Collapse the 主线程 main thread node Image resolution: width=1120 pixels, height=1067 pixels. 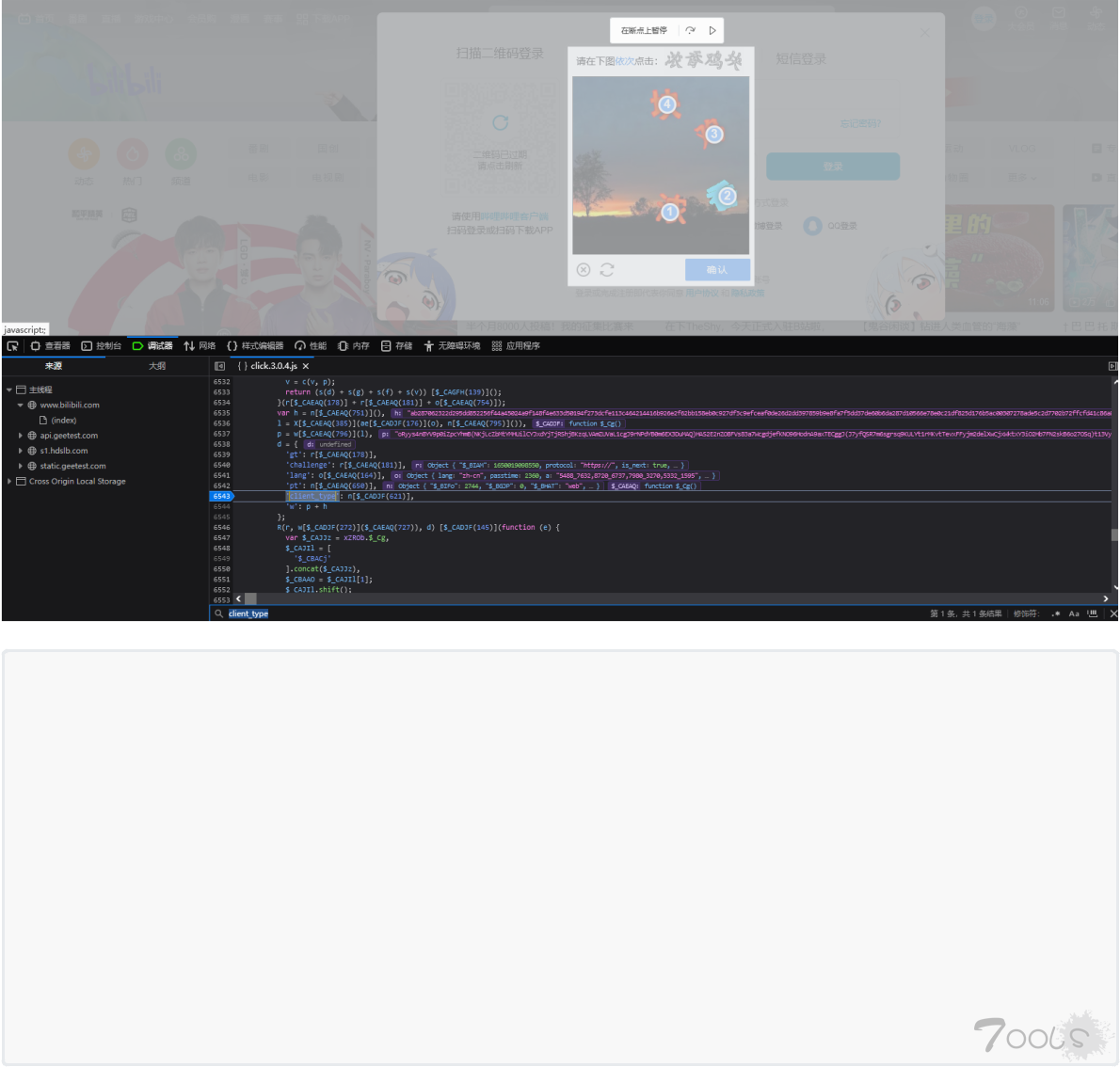pos(9,390)
